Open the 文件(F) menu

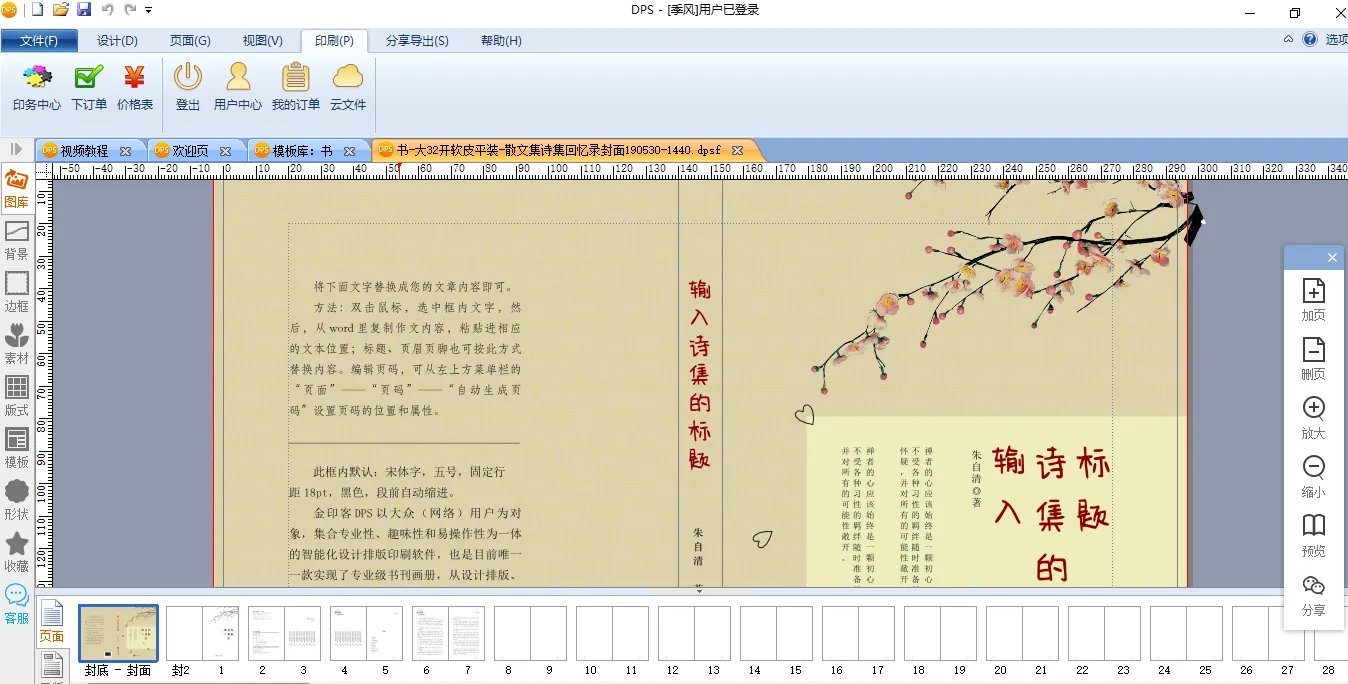(39, 41)
